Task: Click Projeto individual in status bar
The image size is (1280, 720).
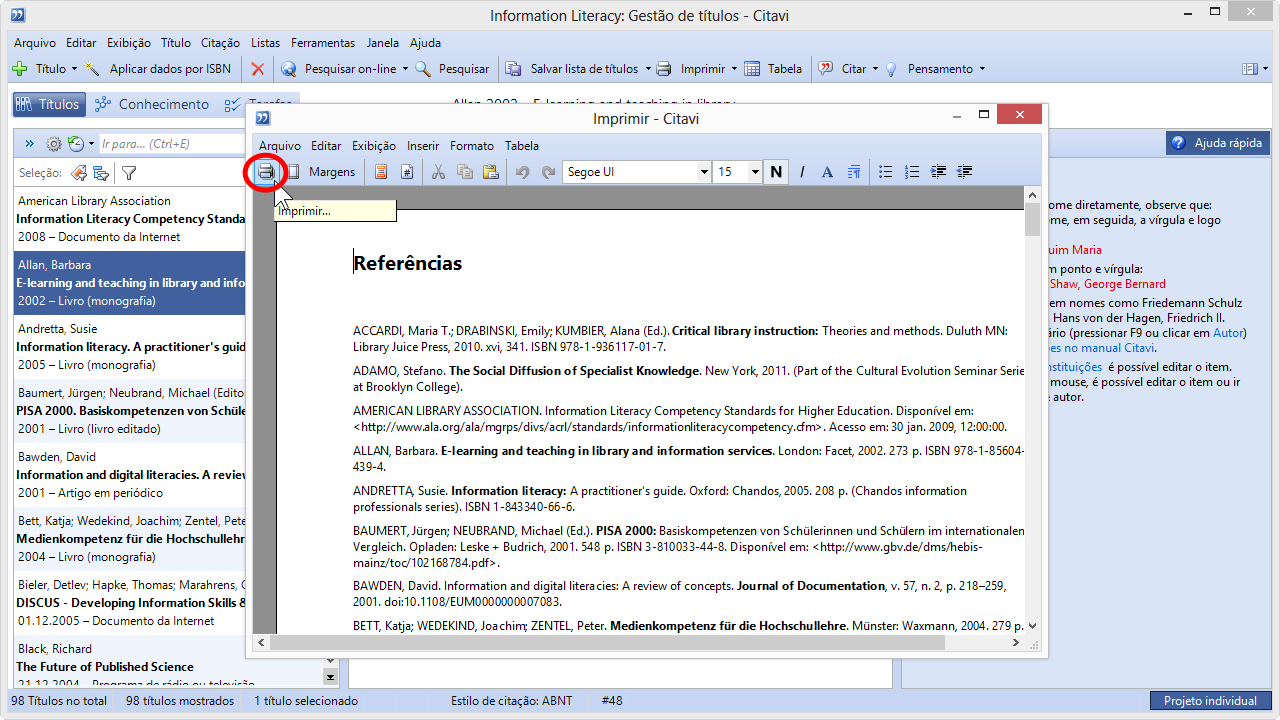Action: tap(1210, 701)
